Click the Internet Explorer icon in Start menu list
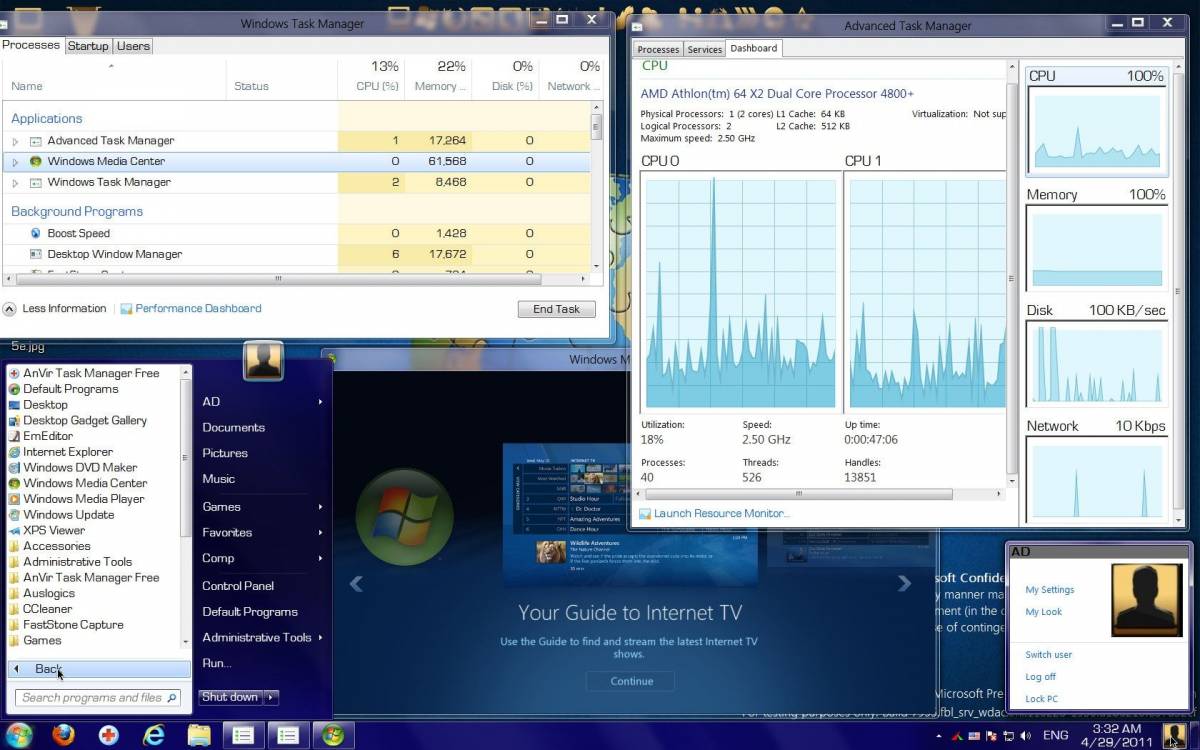 tap(14, 452)
